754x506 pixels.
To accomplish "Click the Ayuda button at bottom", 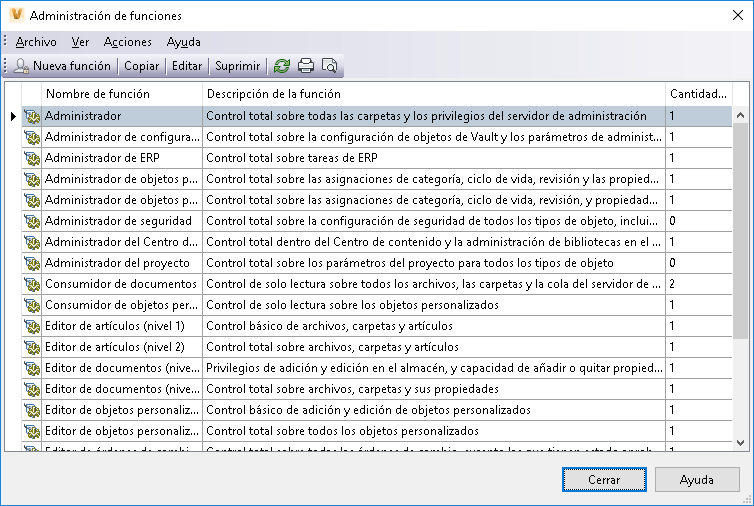I will (697, 479).
